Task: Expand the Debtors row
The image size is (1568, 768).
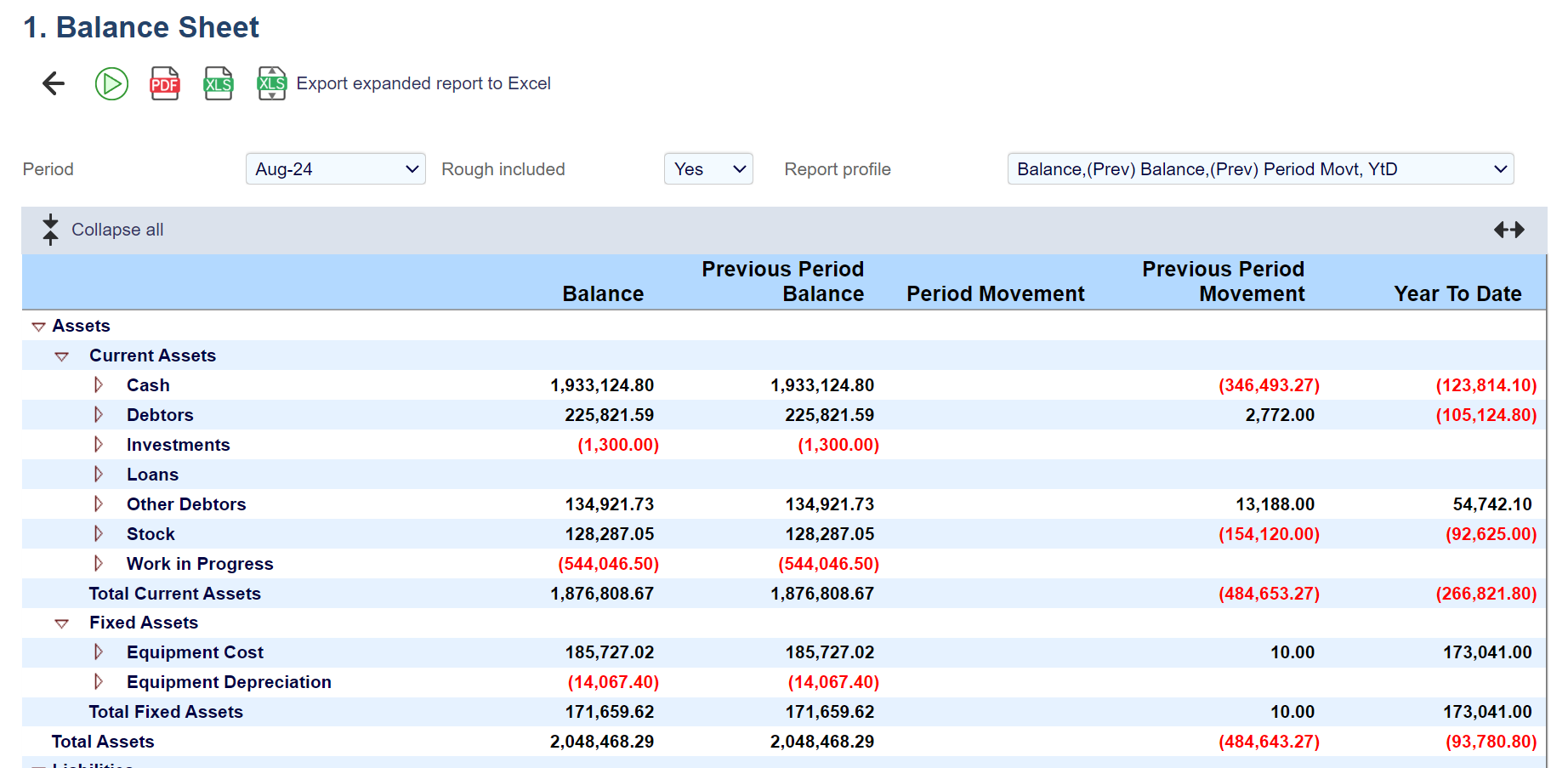Action: 99,415
